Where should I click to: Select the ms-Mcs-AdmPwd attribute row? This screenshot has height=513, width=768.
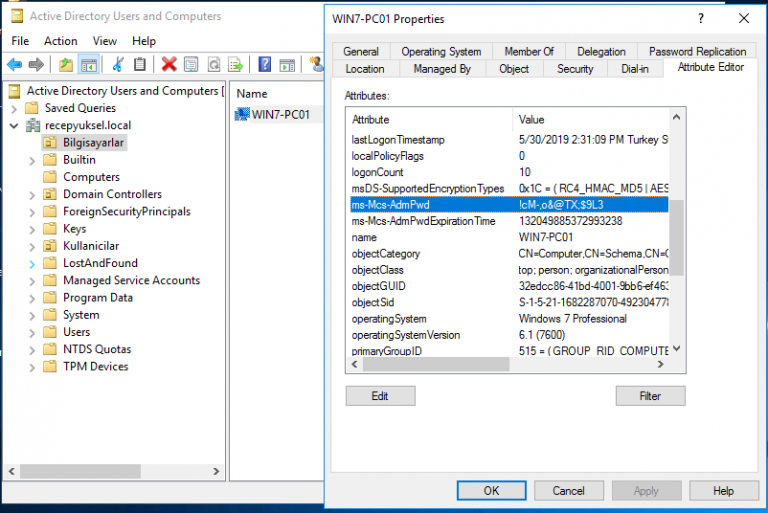[509, 205]
